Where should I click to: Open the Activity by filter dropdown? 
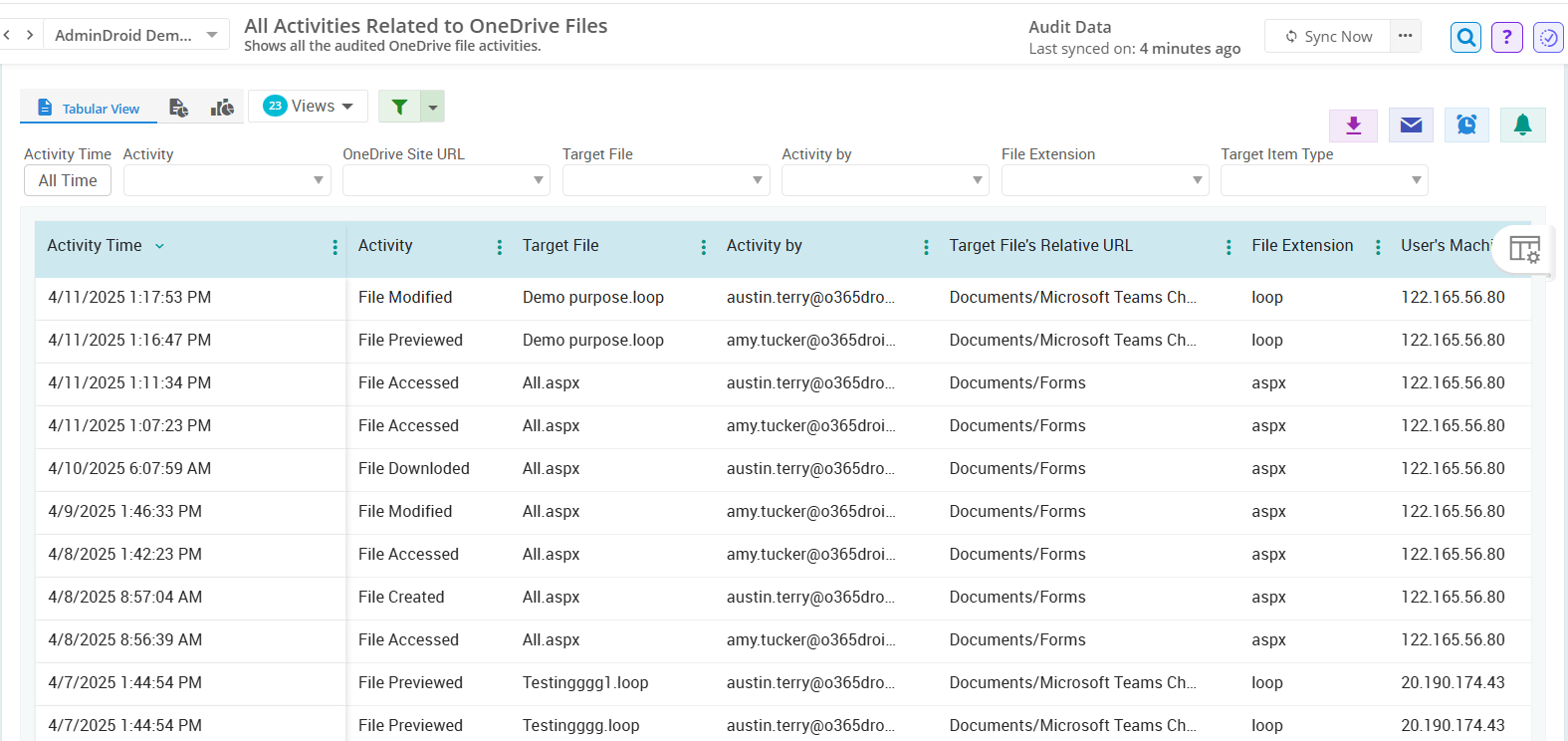(885, 180)
